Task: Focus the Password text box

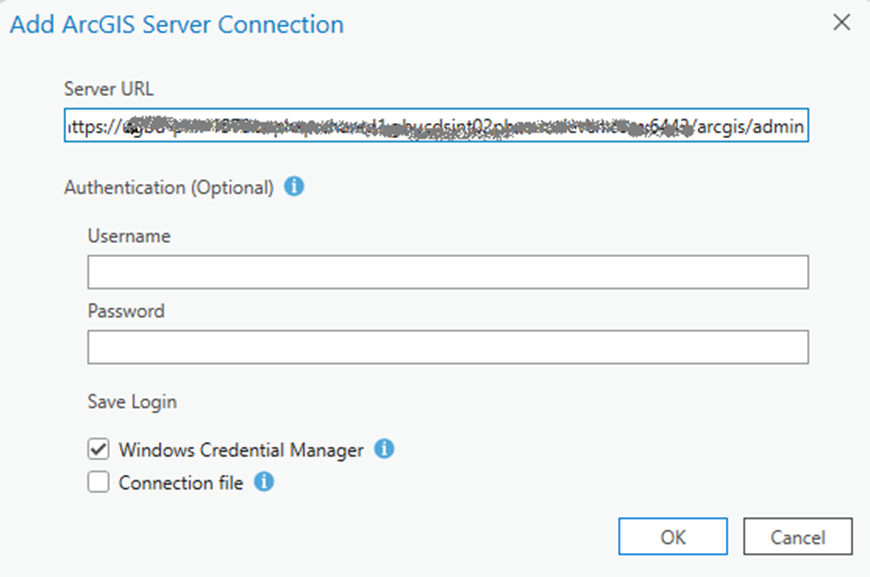Action: pyautogui.click(x=448, y=347)
